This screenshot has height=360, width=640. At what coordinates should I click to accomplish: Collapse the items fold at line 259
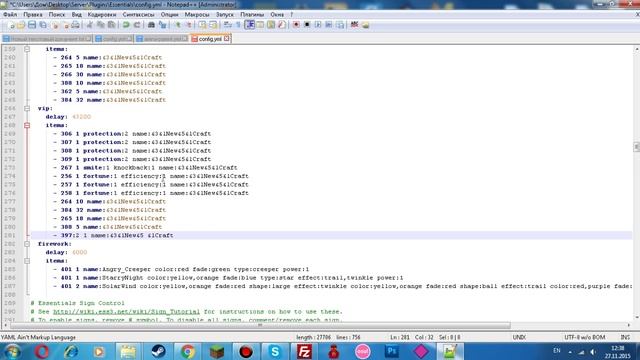(27, 49)
